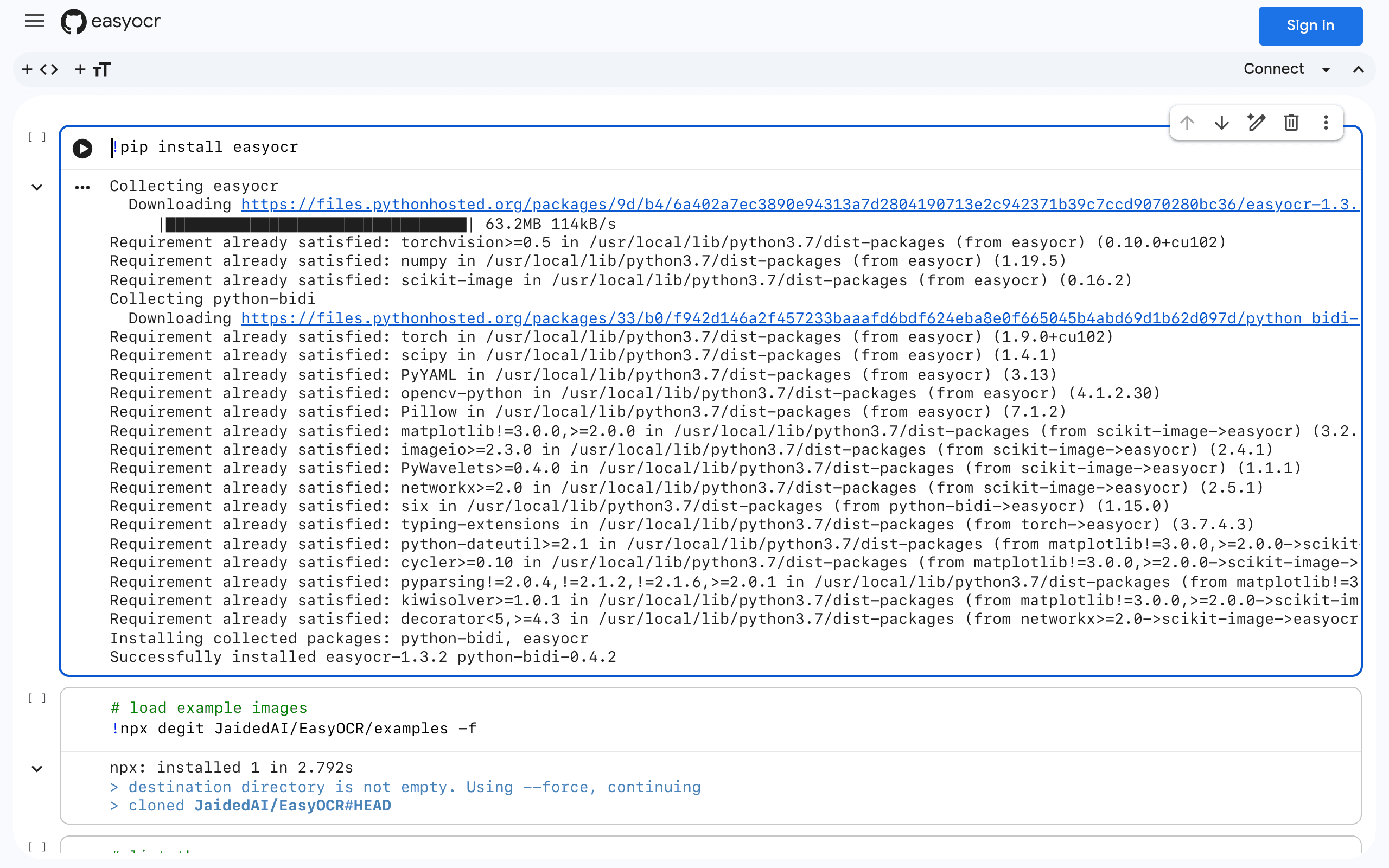This screenshot has height=868, width=1389.
Task: Select the easyocr notebook title
Action: (x=126, y=21)
